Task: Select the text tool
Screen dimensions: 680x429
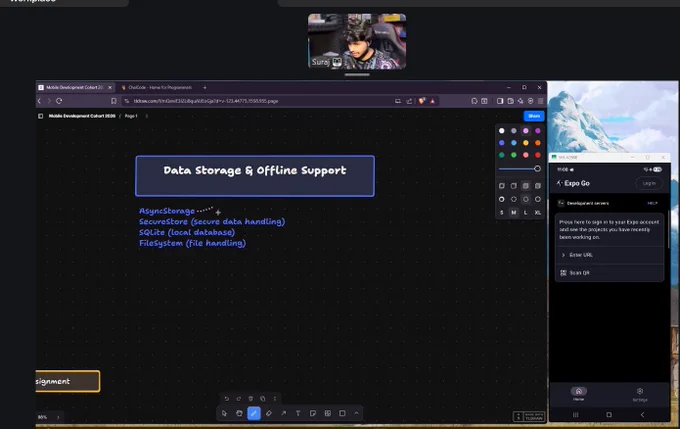Action: coord(298,413)
